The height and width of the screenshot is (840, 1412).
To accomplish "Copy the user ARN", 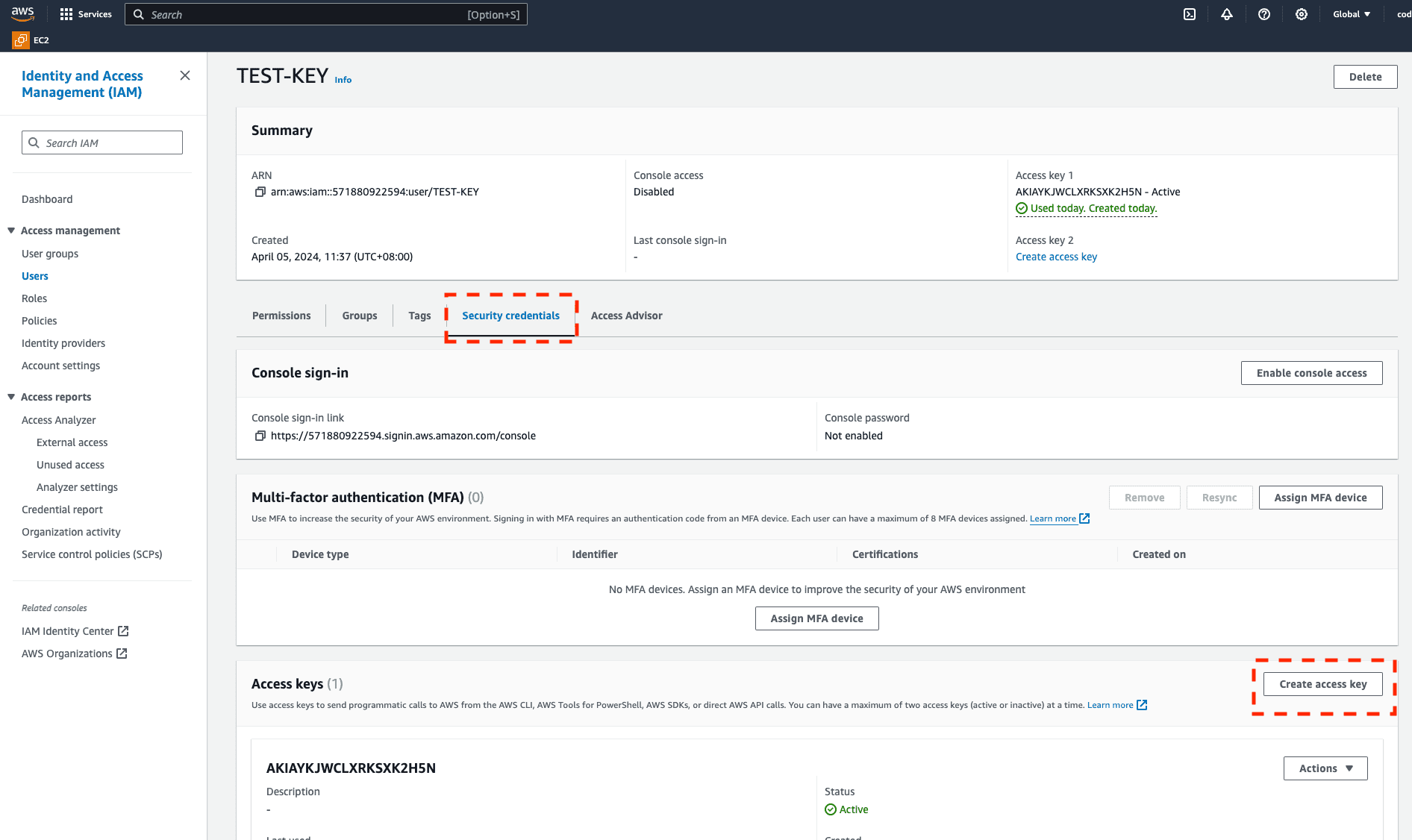I will click(x=260, y=192).
